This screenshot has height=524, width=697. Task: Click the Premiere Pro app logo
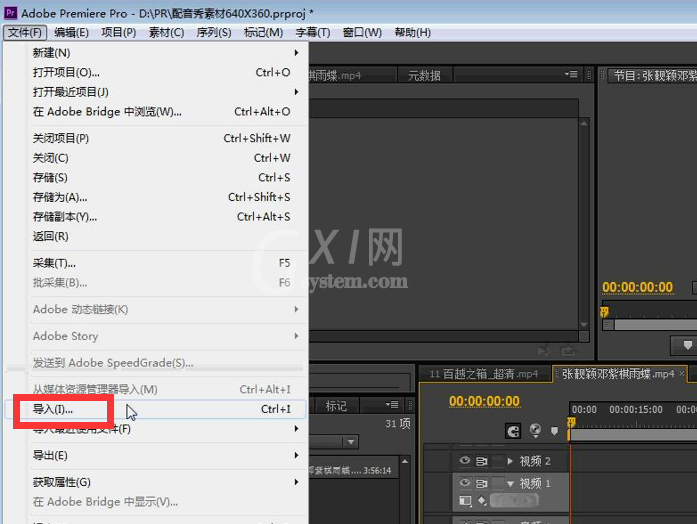pos(10,12)
